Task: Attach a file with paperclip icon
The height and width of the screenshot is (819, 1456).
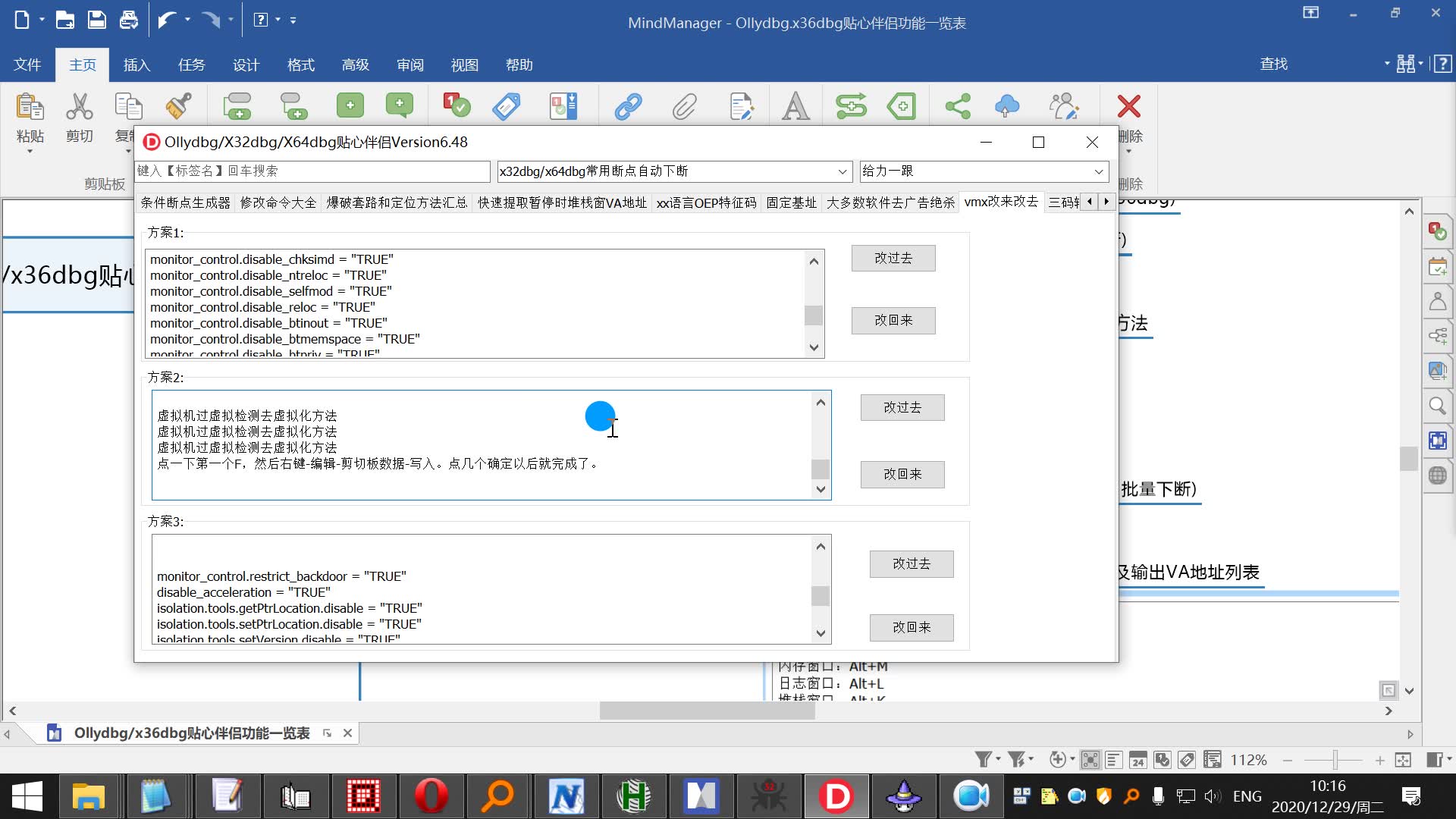Action: coord(684,106)
